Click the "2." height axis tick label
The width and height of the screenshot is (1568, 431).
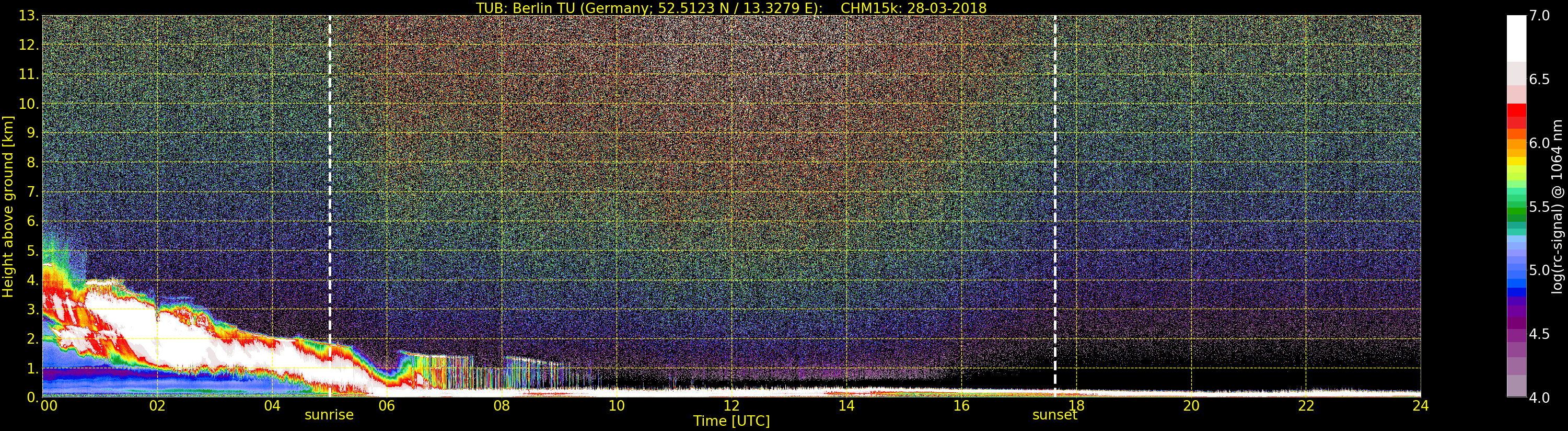(33, 338)
